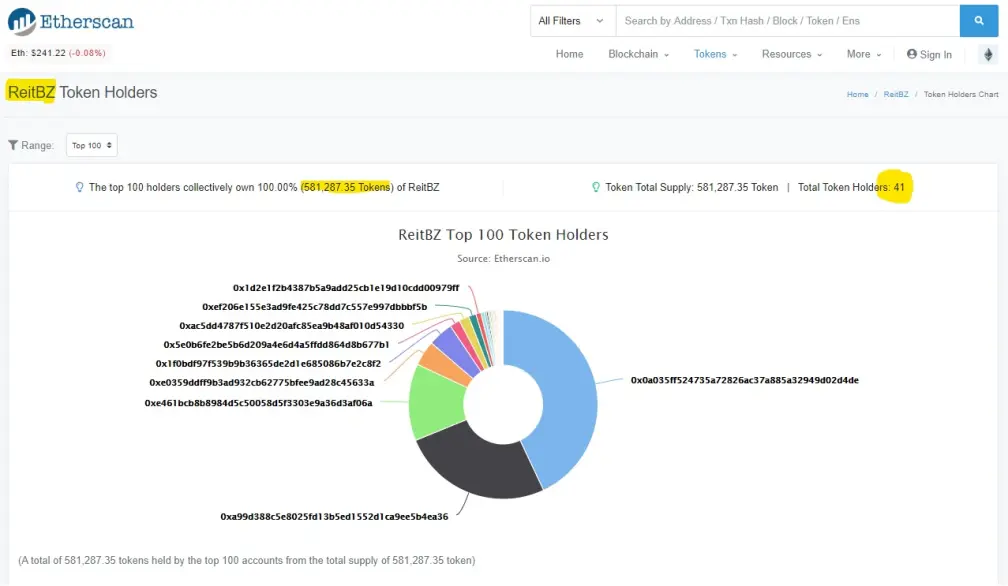
Task: Click the address label 0xa99d388c5e8025fd13b5ed1552d1ca9ee5b4ea36
Action: [x=334, y=517]
